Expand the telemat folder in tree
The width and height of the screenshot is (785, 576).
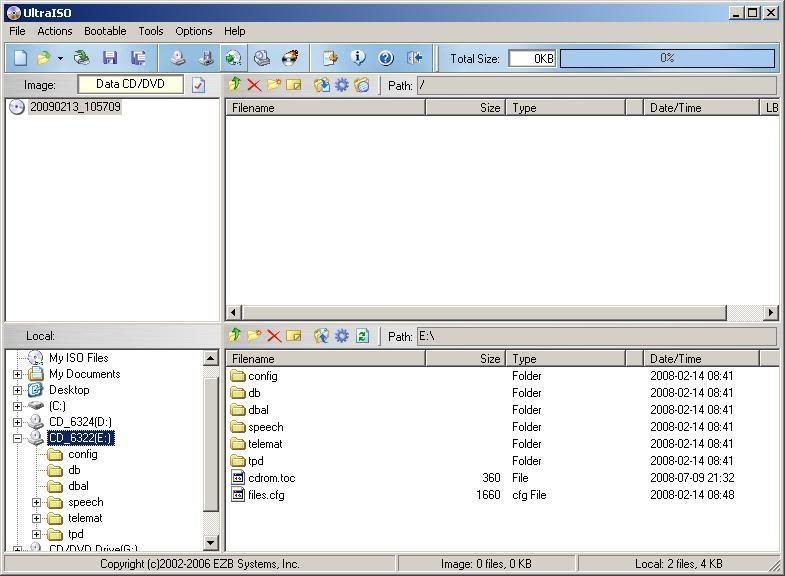point(37,518)
